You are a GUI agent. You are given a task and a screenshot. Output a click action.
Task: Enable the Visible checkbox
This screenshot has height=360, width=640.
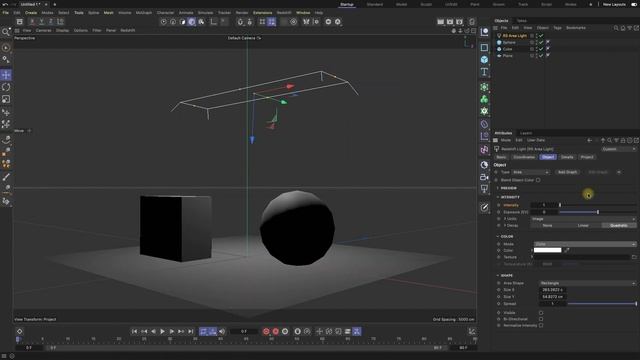pyautogui.click(x=541, y=313)
